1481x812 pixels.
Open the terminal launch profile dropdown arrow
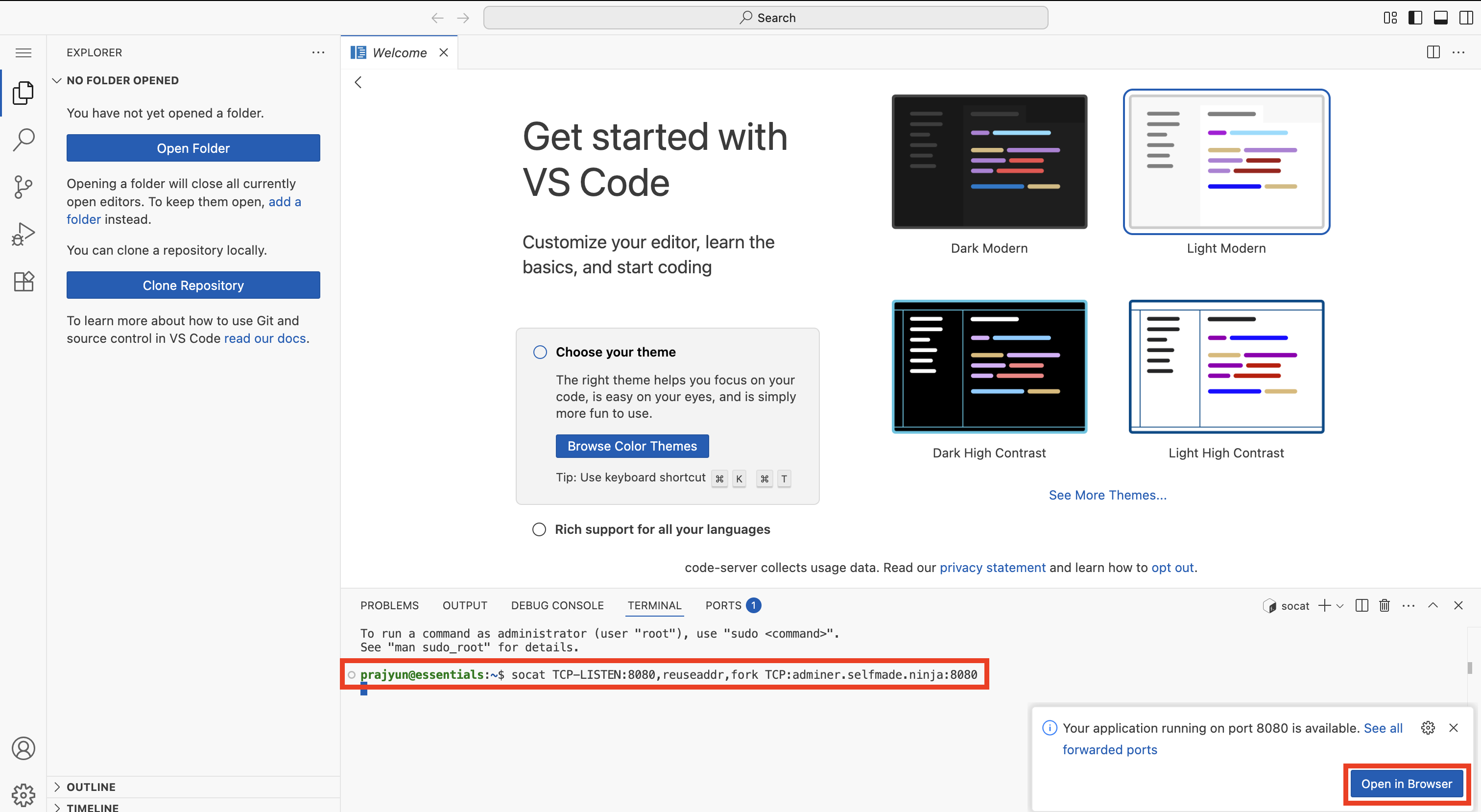pyautogui.click(x=1340, y=605)
